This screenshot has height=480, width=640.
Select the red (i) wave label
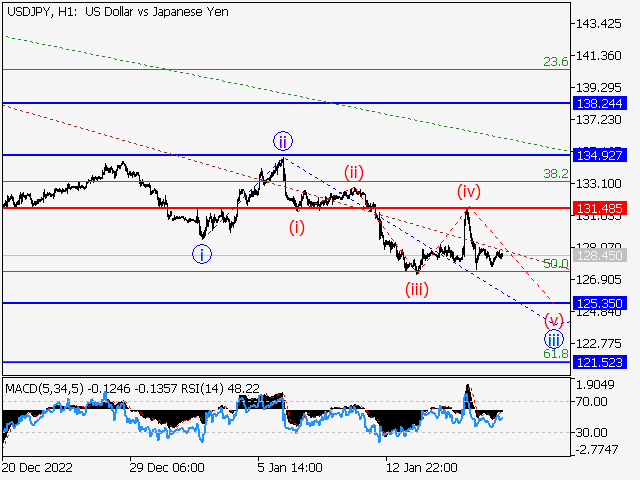(x=297, y=227)
